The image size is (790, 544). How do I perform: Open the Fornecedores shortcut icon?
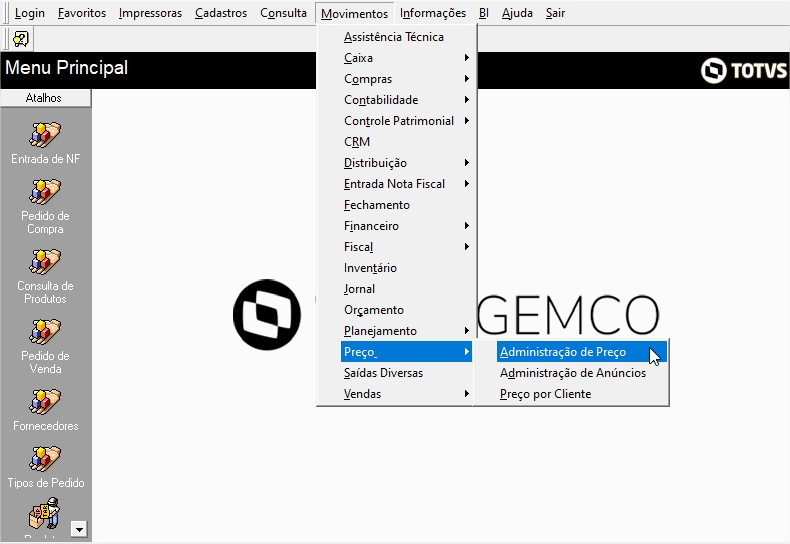(45, 402)
